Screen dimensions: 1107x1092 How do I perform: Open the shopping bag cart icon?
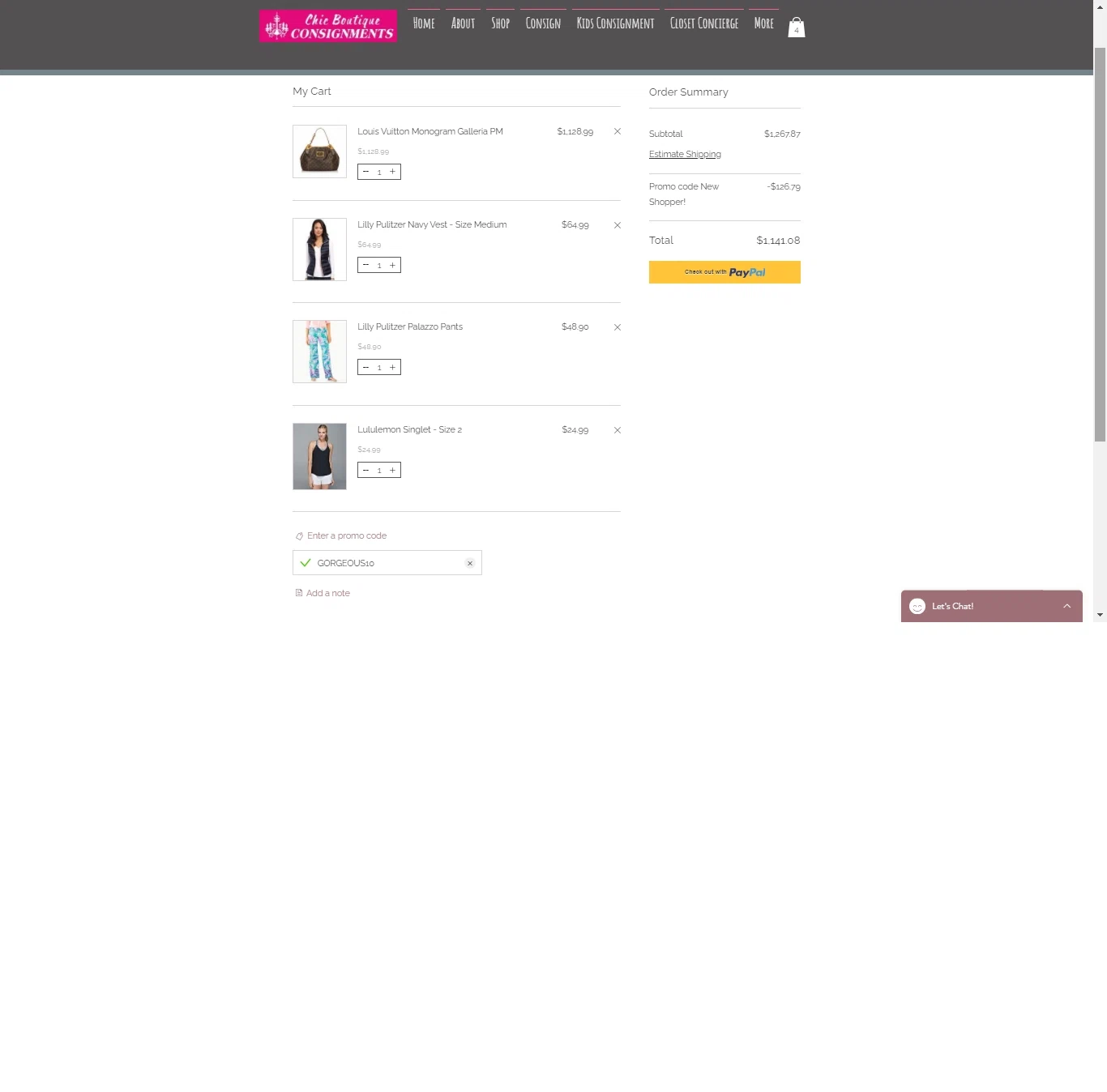coord(797,28)
